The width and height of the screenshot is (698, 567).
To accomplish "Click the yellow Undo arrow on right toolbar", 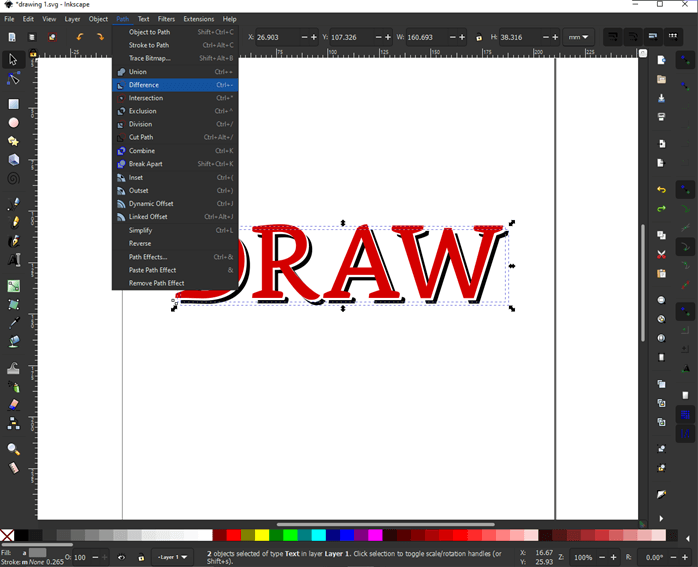I will 661,190.
